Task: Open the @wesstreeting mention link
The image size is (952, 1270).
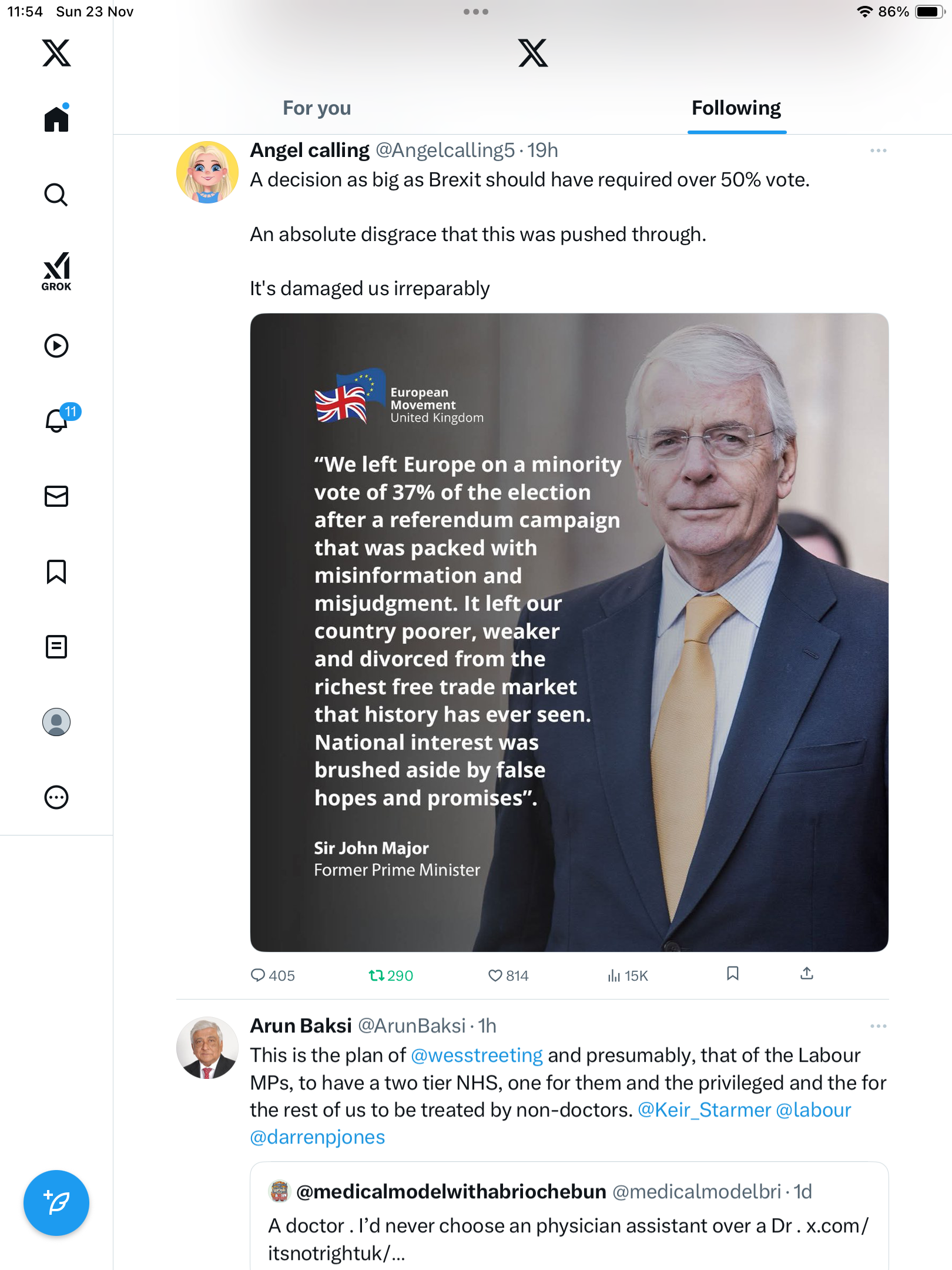Action: coord(477,1055)
